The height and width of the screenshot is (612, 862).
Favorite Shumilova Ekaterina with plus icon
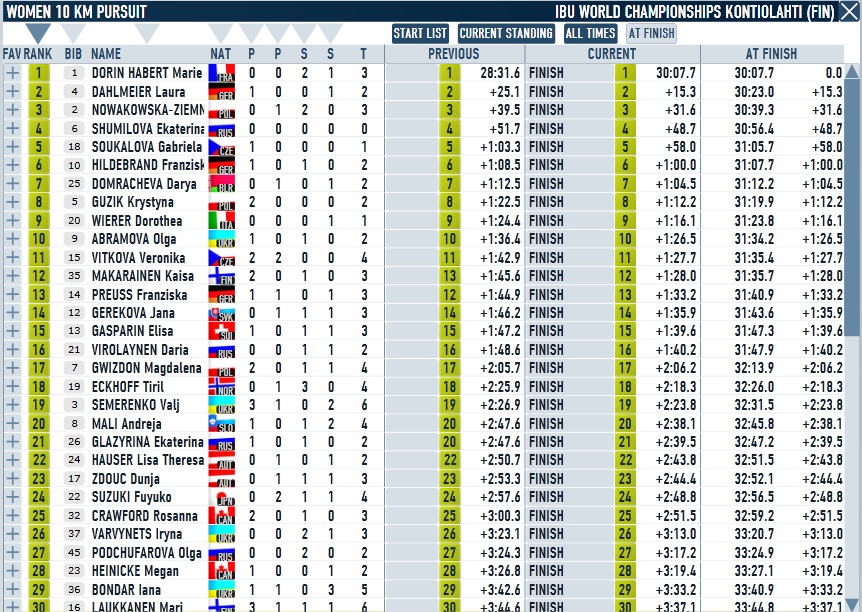(13, 128)
